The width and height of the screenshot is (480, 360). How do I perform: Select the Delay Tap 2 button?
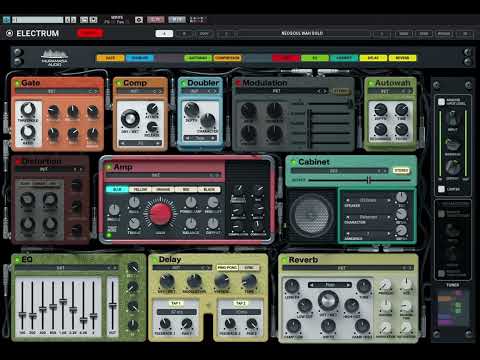point(241,303)
